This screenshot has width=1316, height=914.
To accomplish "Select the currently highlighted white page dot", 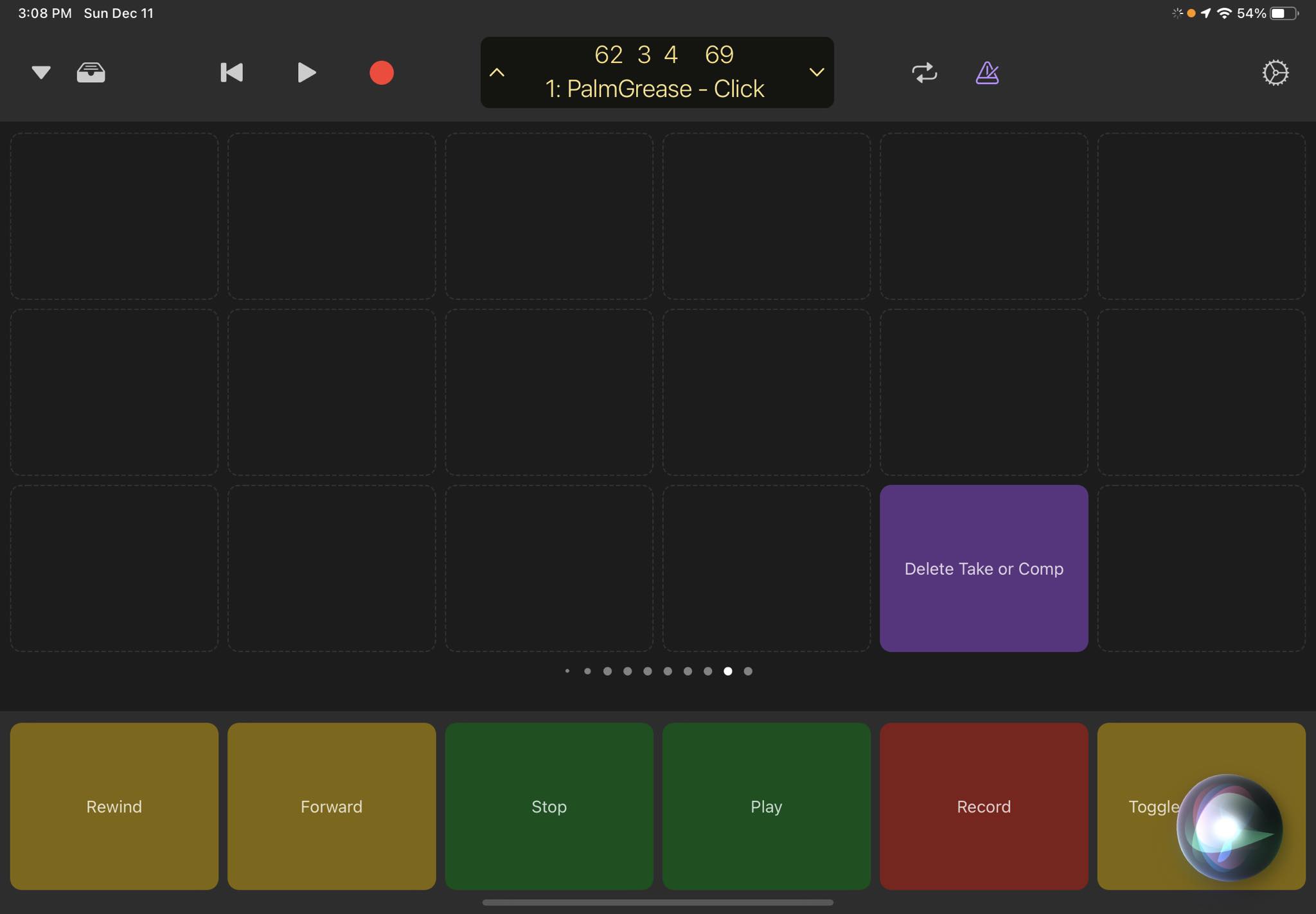I will click(728, 671).
